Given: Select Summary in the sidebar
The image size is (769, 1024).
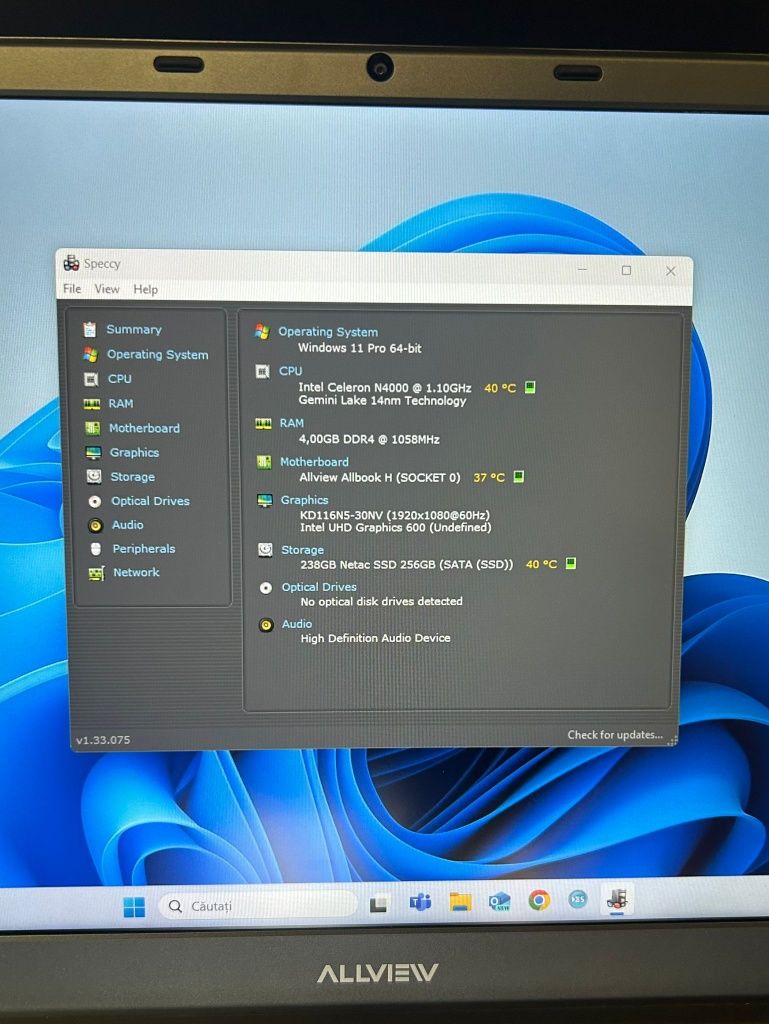Looking at the screenshot, I should [x=134, y=330].
